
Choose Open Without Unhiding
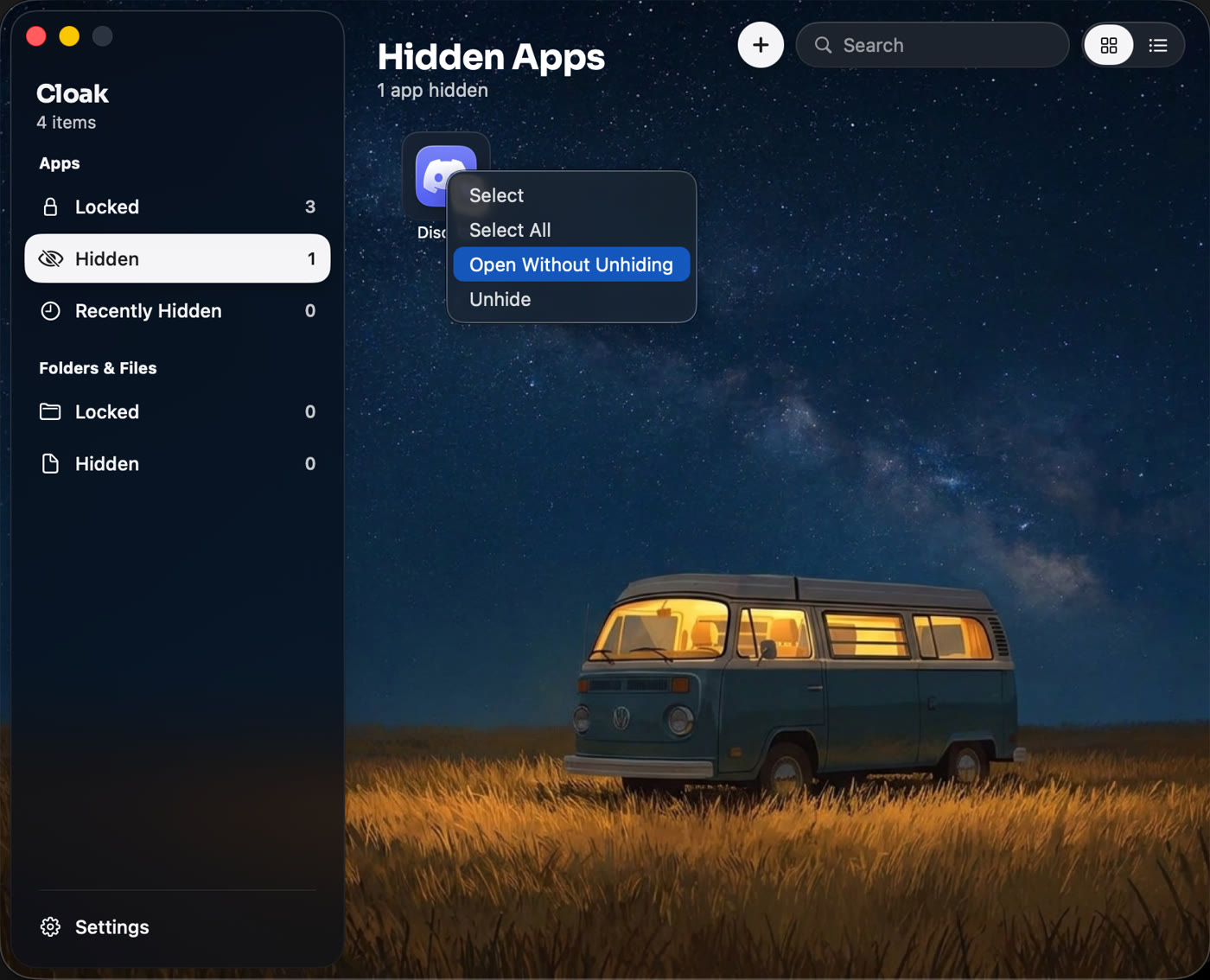coord(571,264)
